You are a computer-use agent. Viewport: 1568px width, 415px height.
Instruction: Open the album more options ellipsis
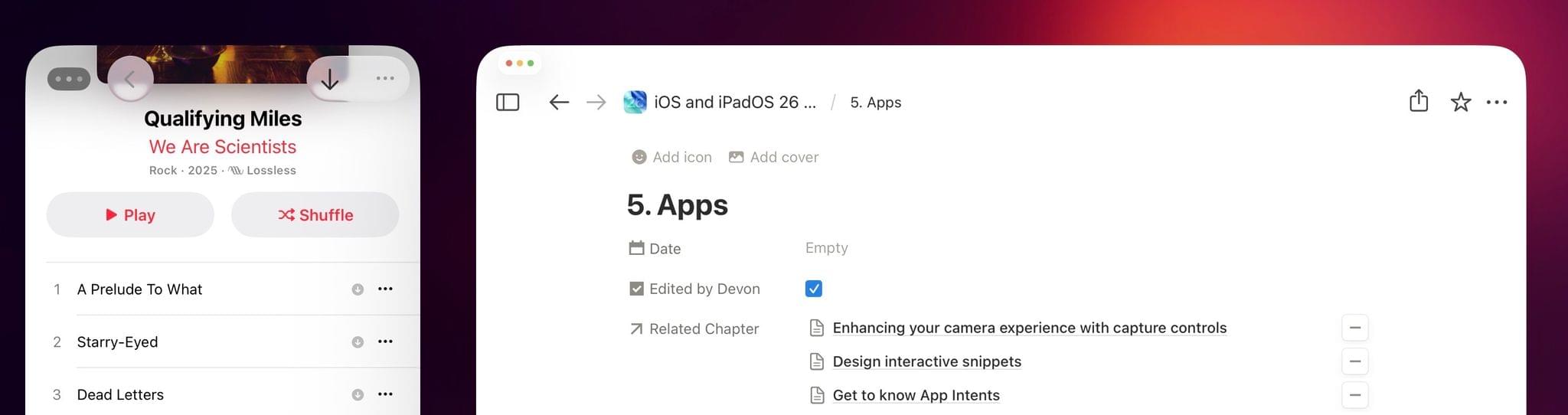pyautogui.click(x=385, y=78)
